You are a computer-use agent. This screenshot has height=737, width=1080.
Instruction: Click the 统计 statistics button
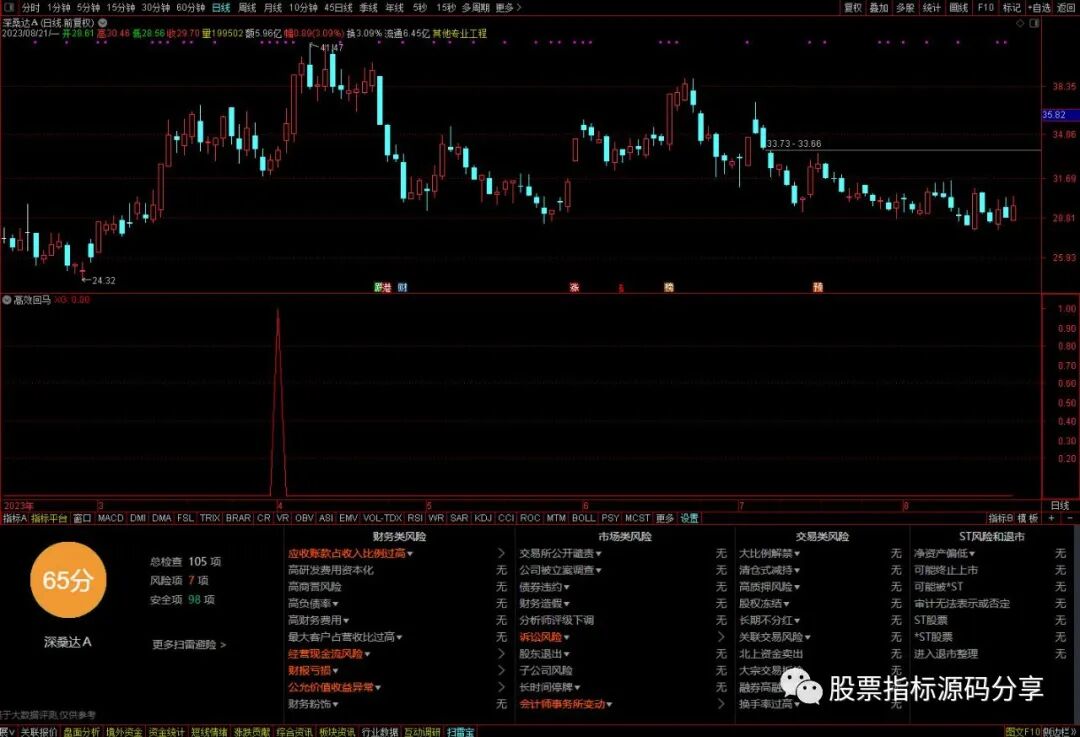pos(931,8)
